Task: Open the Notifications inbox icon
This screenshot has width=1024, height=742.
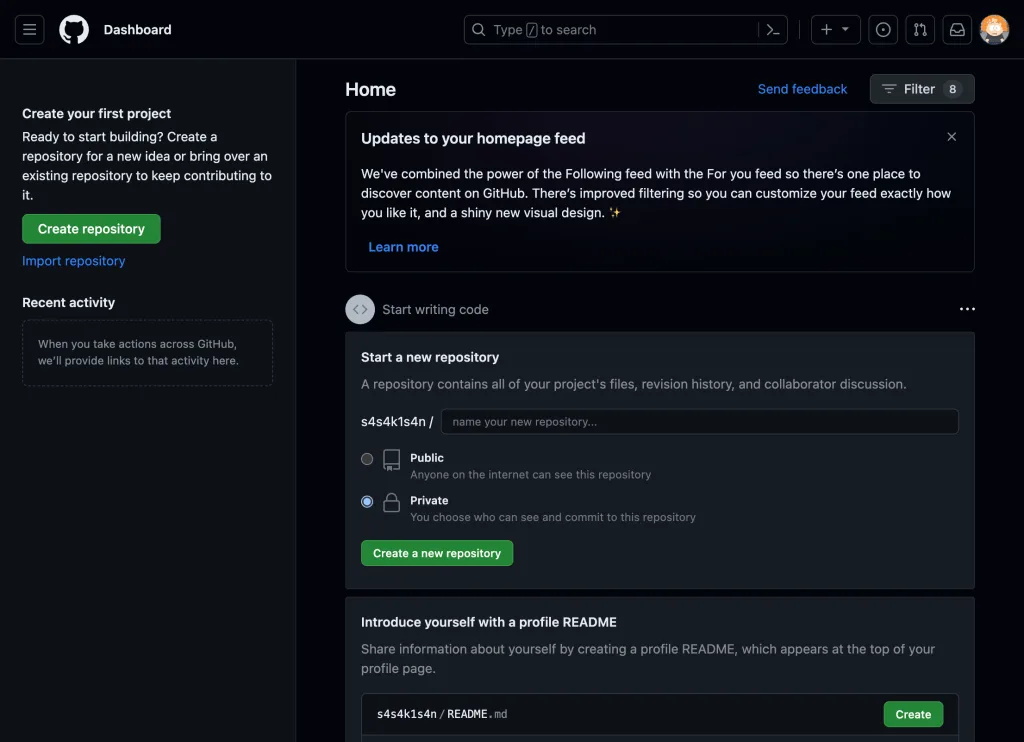Action: pyautogui.click(x=957, y=29)
